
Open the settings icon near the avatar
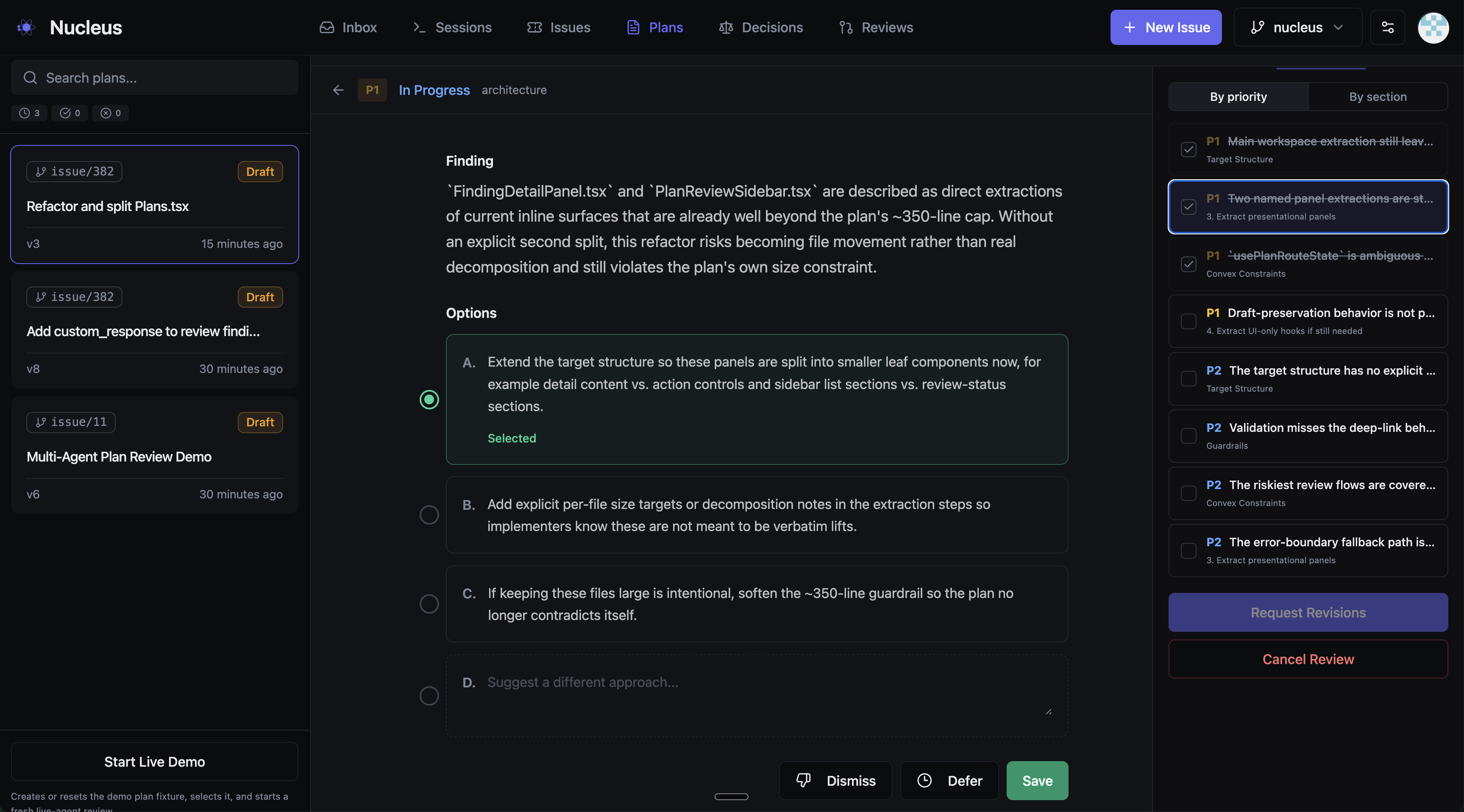coord(1388,27)
